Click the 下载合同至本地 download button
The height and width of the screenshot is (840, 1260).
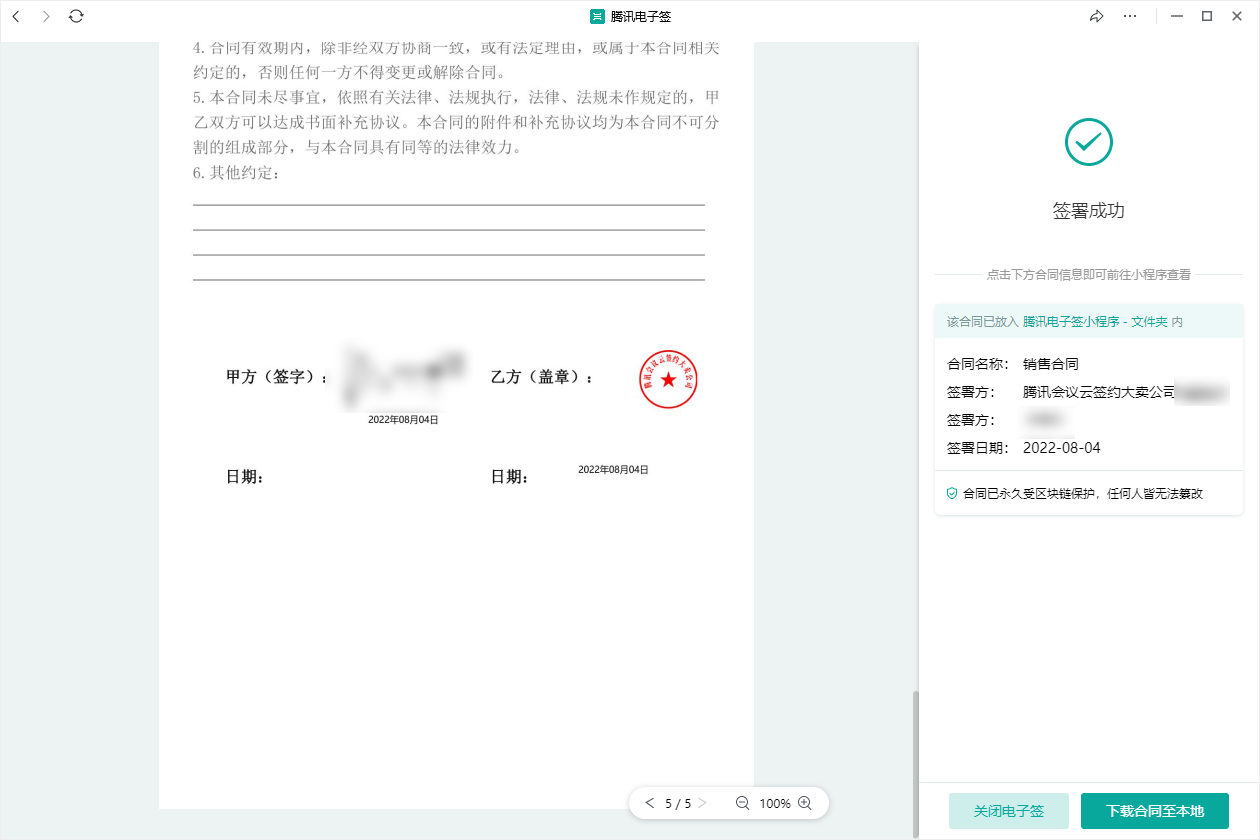click(1155, 811)
